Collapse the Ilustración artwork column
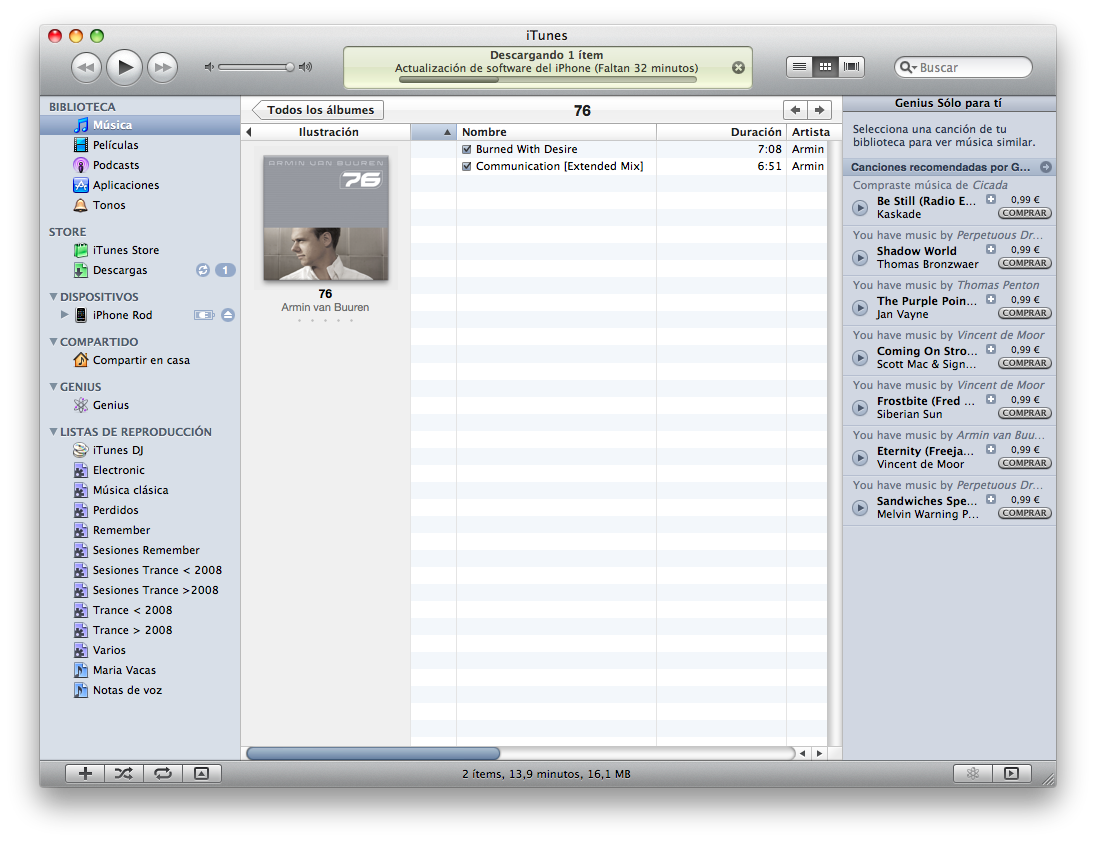The image size is (1096, 842). click(249, 132)
